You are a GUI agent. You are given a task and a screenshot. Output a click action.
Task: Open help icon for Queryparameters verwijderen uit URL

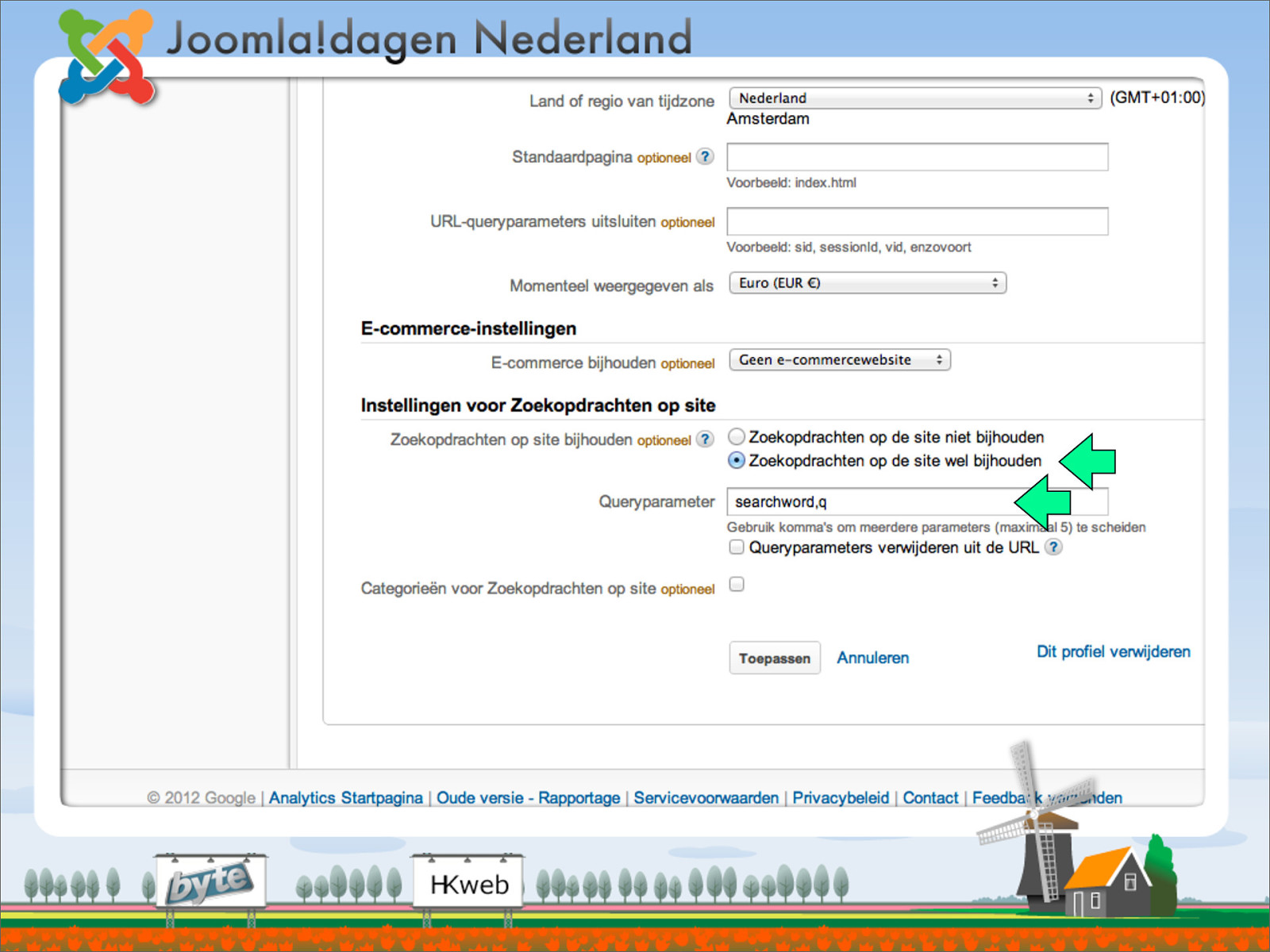[1053, 547]
